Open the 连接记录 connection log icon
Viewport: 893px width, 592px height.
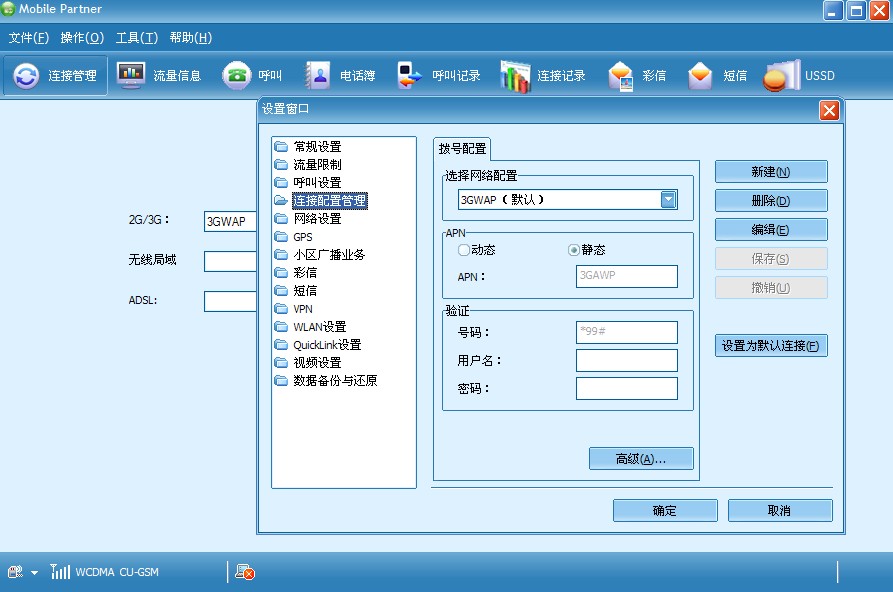[515, 76]
